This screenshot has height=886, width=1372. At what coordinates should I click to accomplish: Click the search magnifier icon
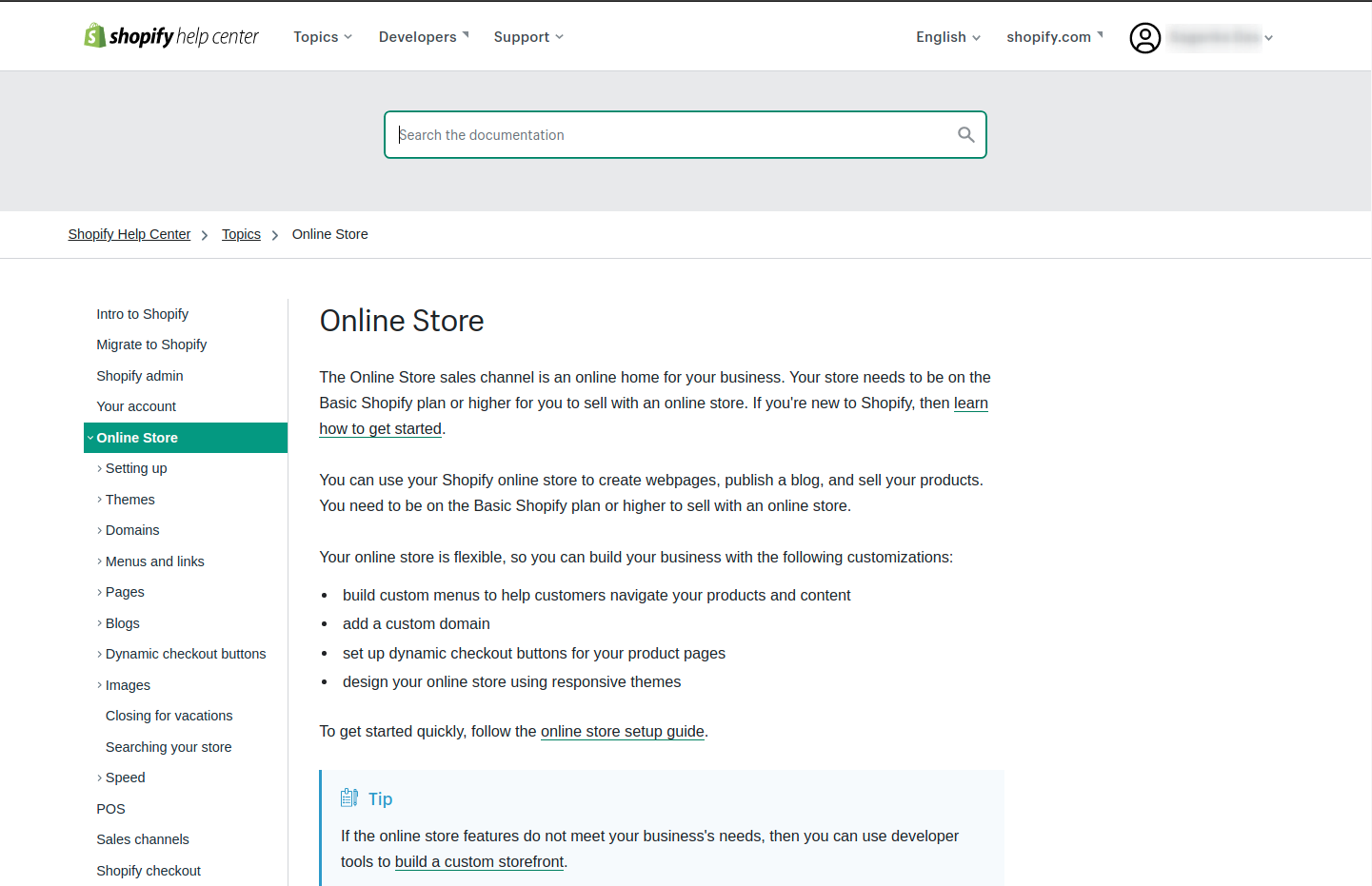[x=965, y=135]
